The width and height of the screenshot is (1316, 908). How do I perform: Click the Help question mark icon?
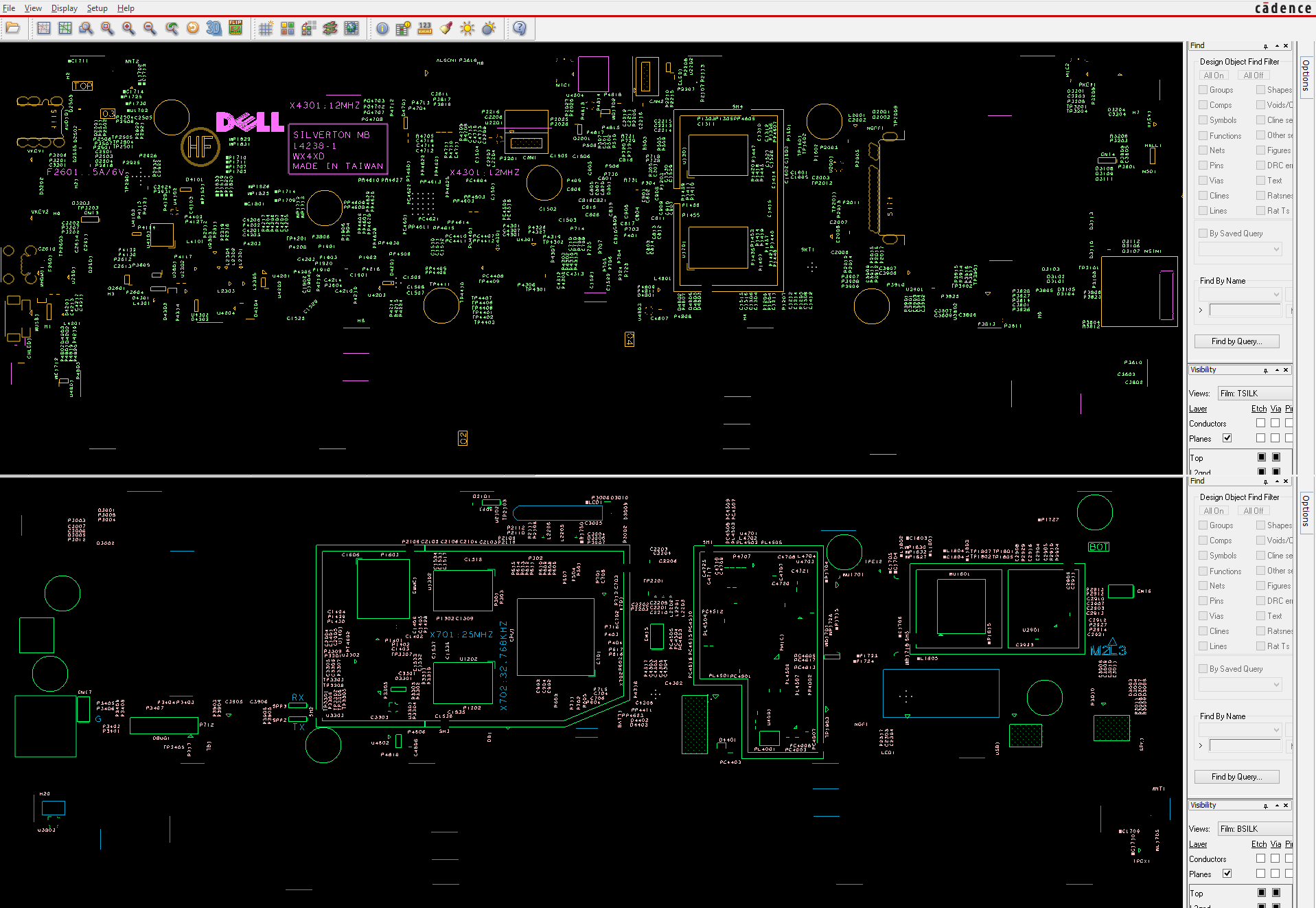point(520,28)
